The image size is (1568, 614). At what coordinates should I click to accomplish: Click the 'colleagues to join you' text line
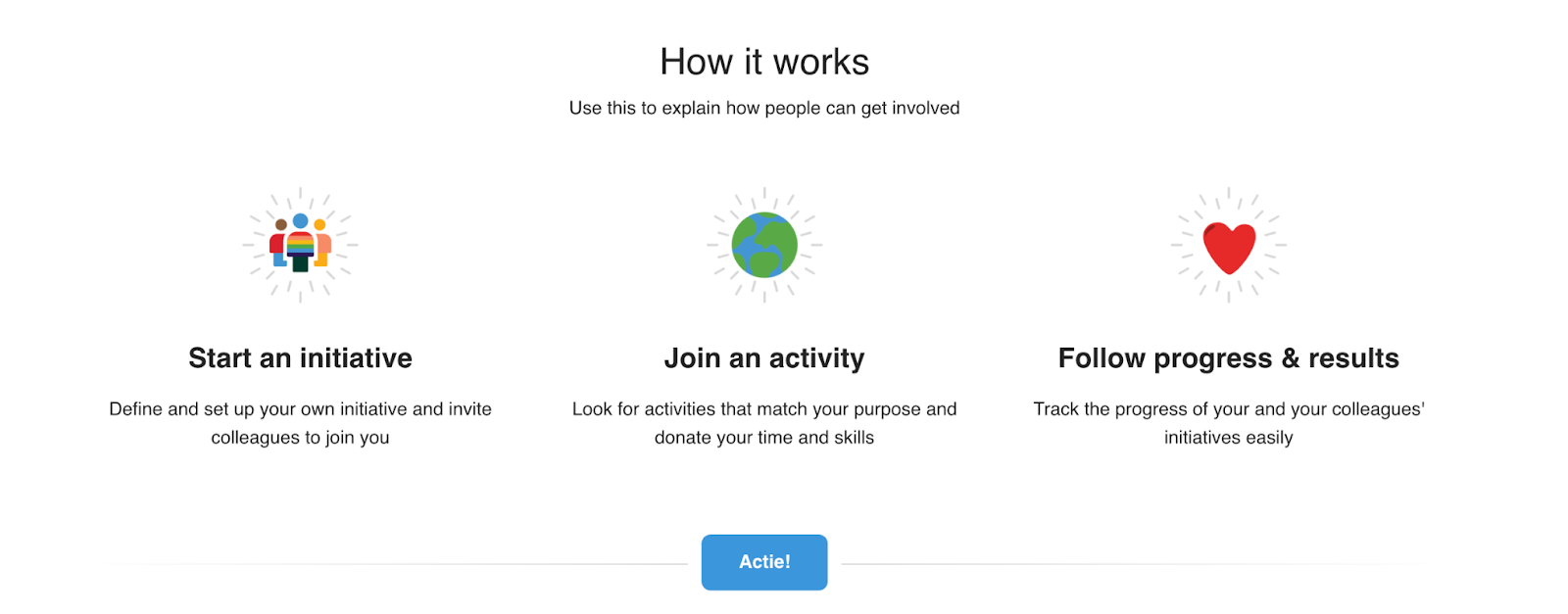(x=300, y=438)
